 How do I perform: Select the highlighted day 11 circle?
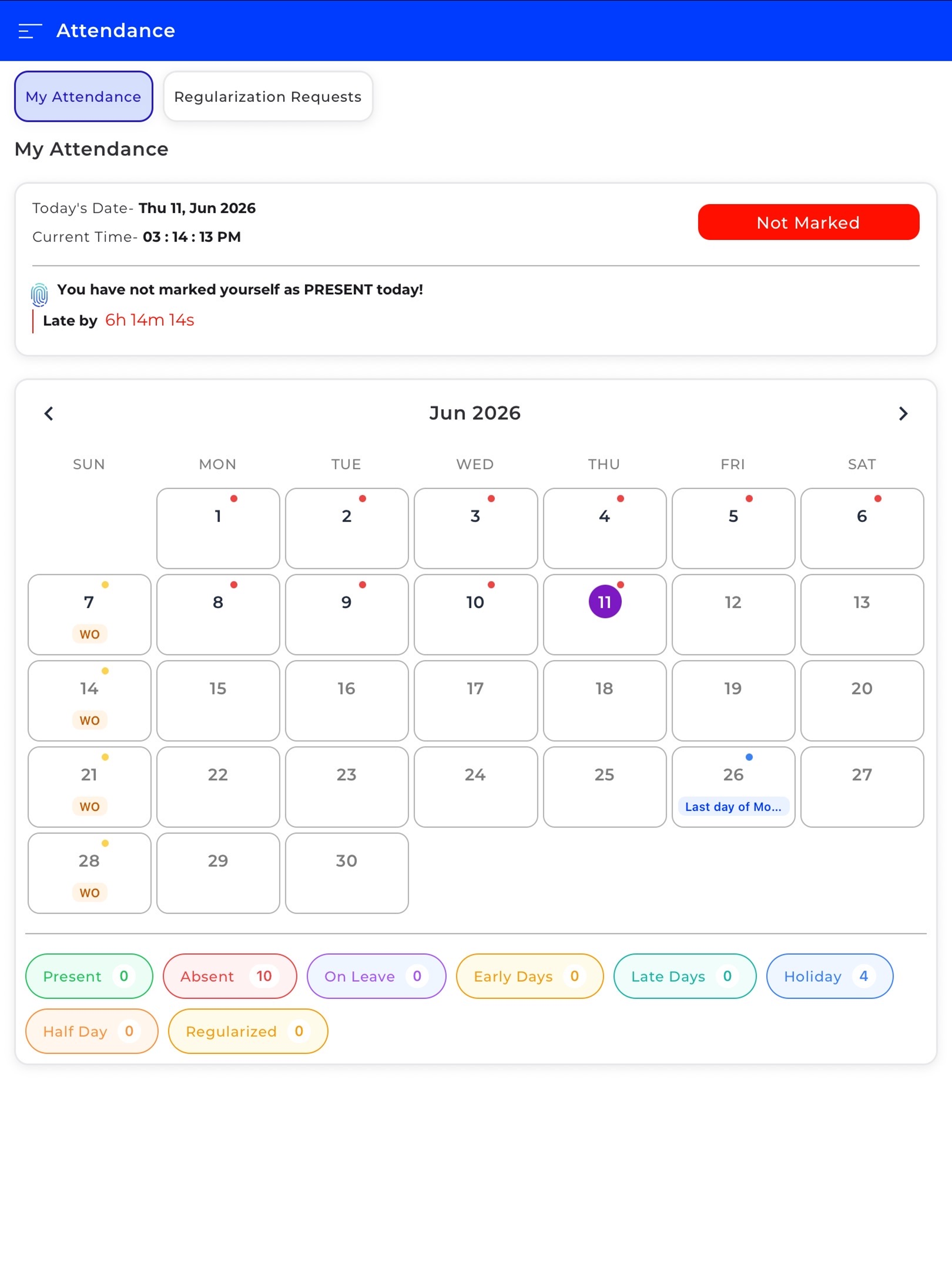605,602
